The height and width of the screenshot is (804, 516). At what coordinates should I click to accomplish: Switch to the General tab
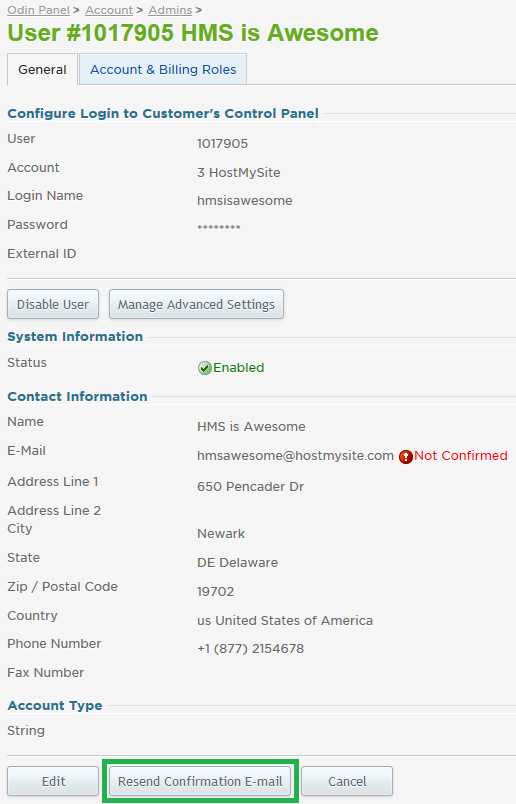click(x=43, y=69)
